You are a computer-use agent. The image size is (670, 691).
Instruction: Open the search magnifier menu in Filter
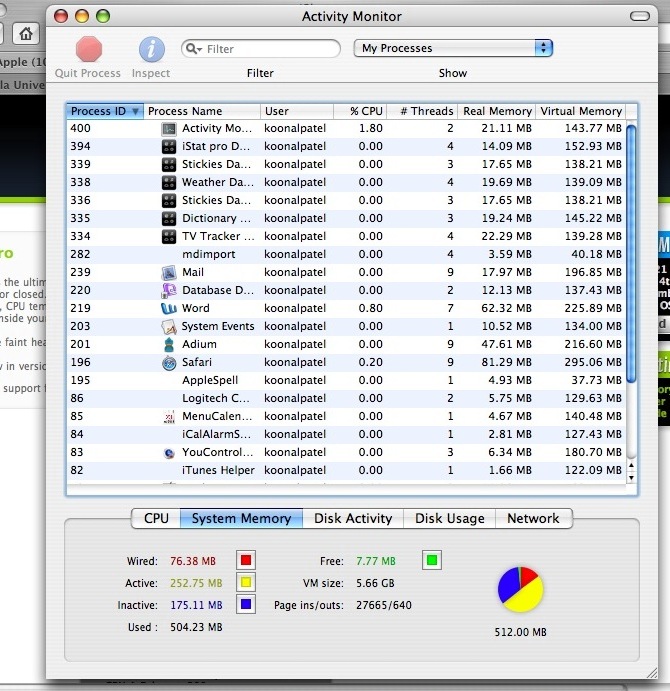[x=194, y=48]
